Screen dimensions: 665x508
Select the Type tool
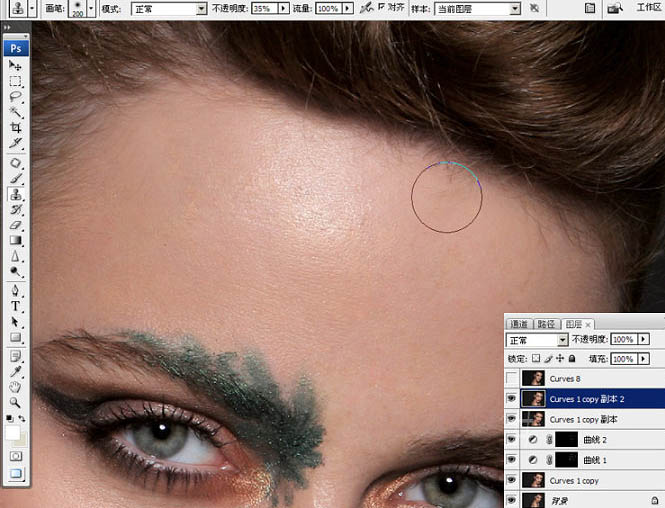pyautogui.click(x=16, y=306)
